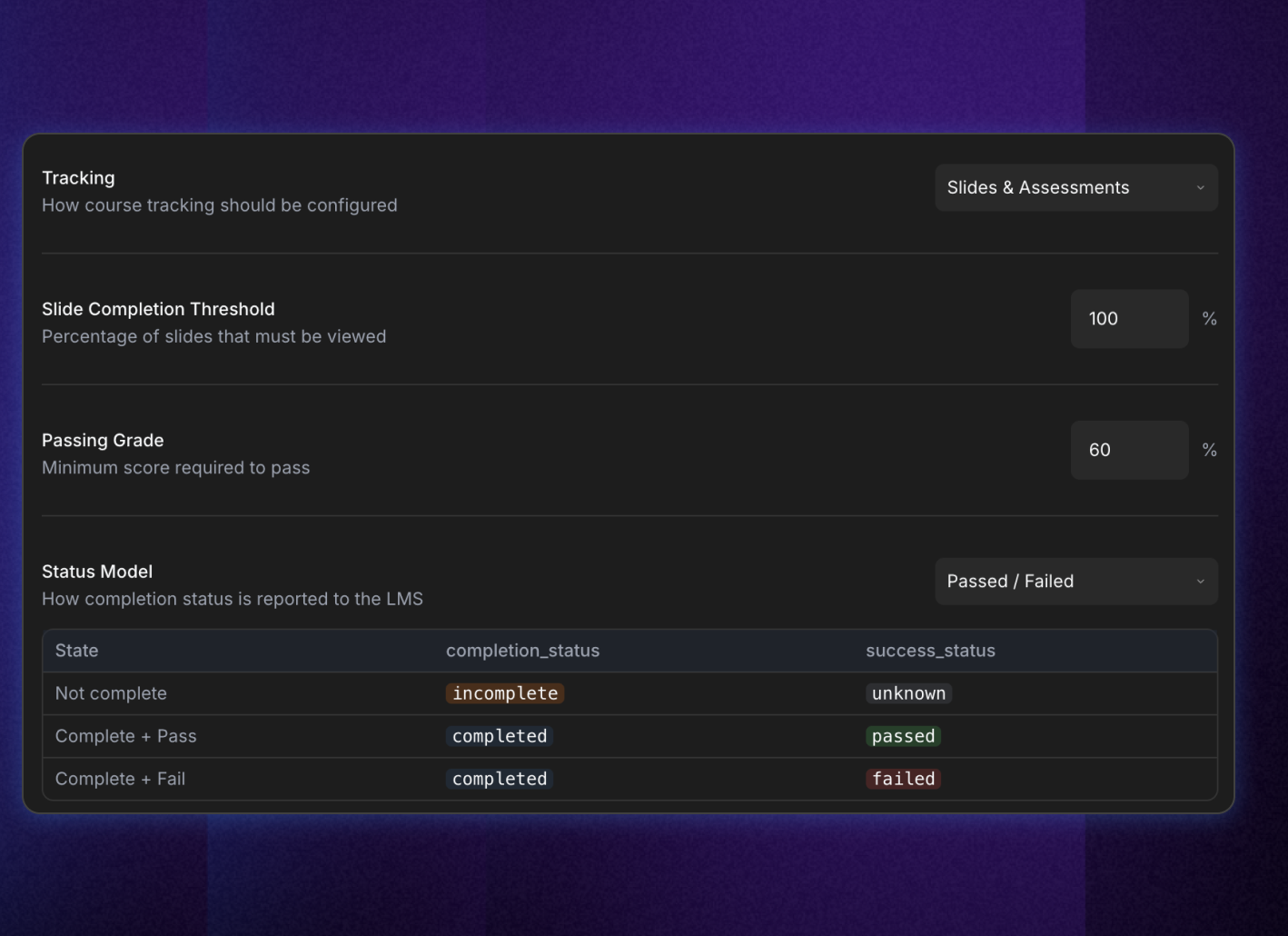Open the Tracking dropdown showing Slides & Assessments

(1075, 188)
